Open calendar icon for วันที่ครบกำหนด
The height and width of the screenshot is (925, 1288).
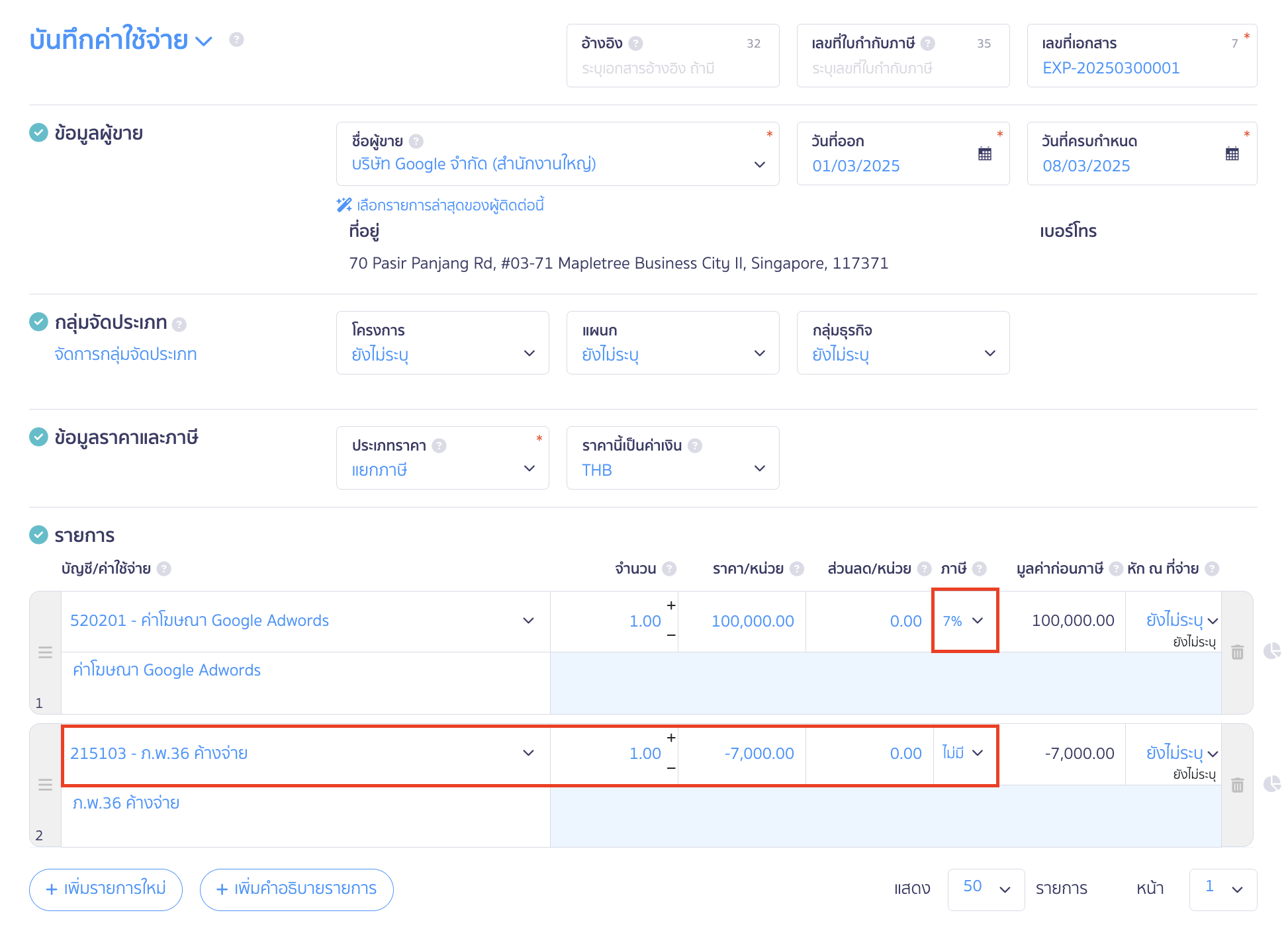click(x=1232, y=154)
